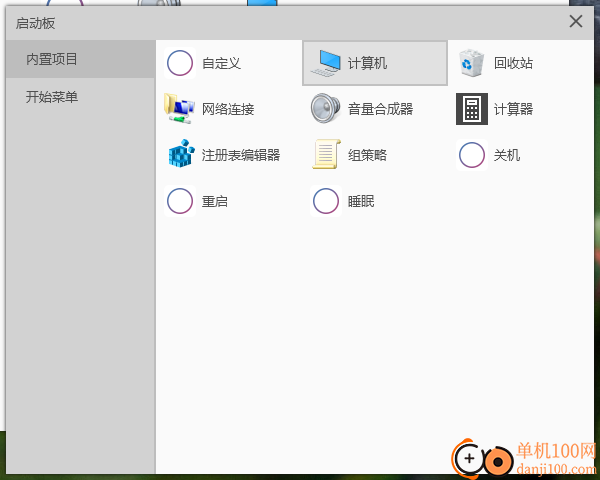Click the 回收站 label text
This screenshot has height=480, width=600.
pyautogui.click(x=513, y=63)
